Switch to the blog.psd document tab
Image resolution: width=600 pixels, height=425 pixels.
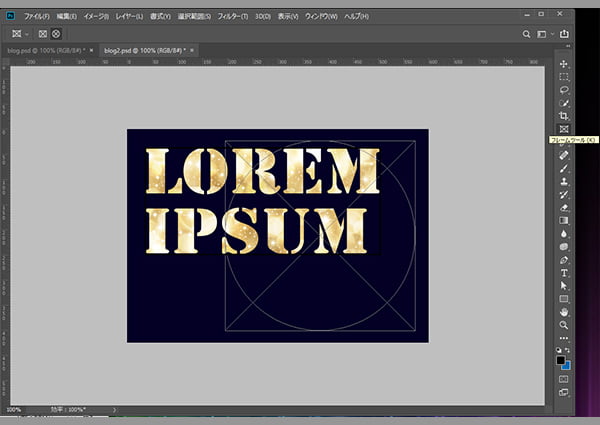pos(46,49)
